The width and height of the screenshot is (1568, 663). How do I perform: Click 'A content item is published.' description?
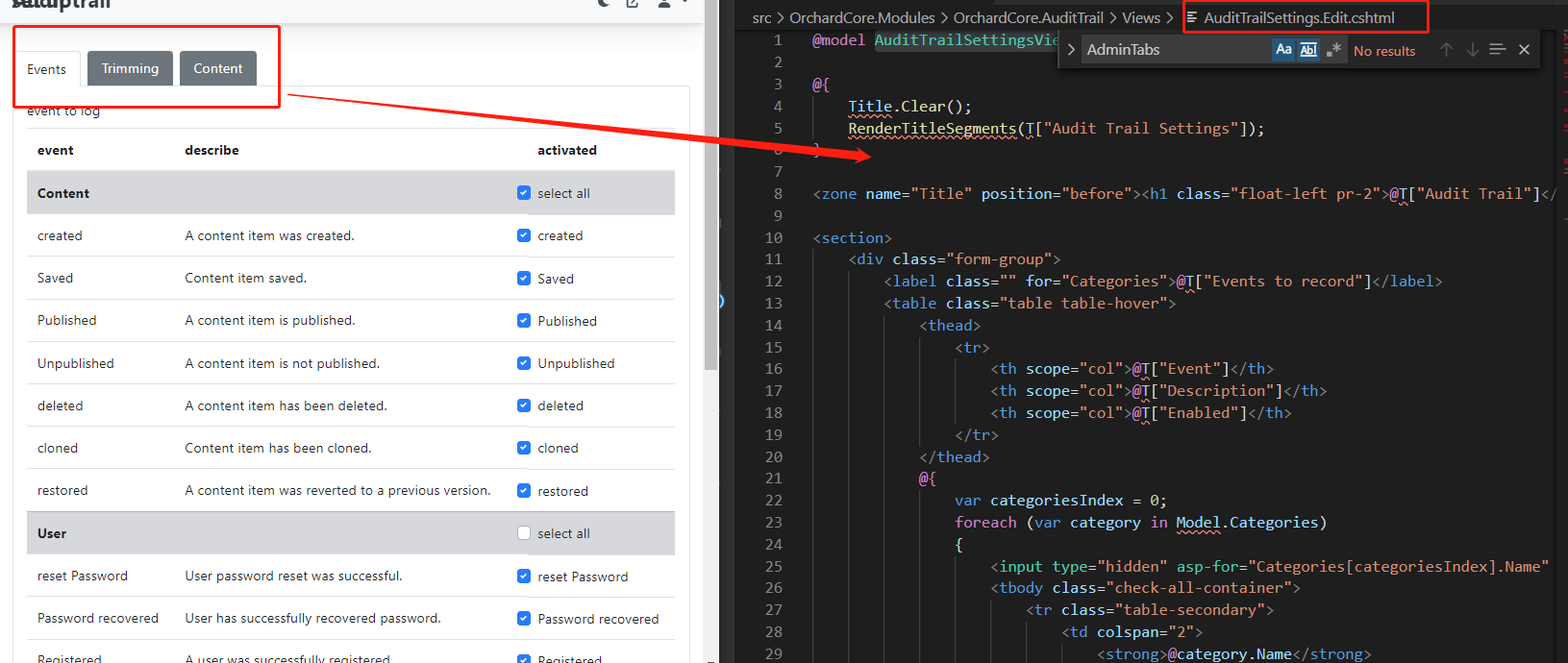click(x=270, y=320)
